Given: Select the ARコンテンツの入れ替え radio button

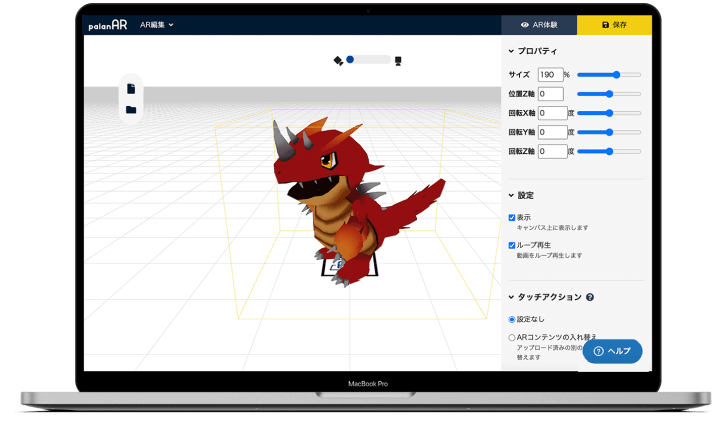Looking at the screenshot, I should point(512,338).
